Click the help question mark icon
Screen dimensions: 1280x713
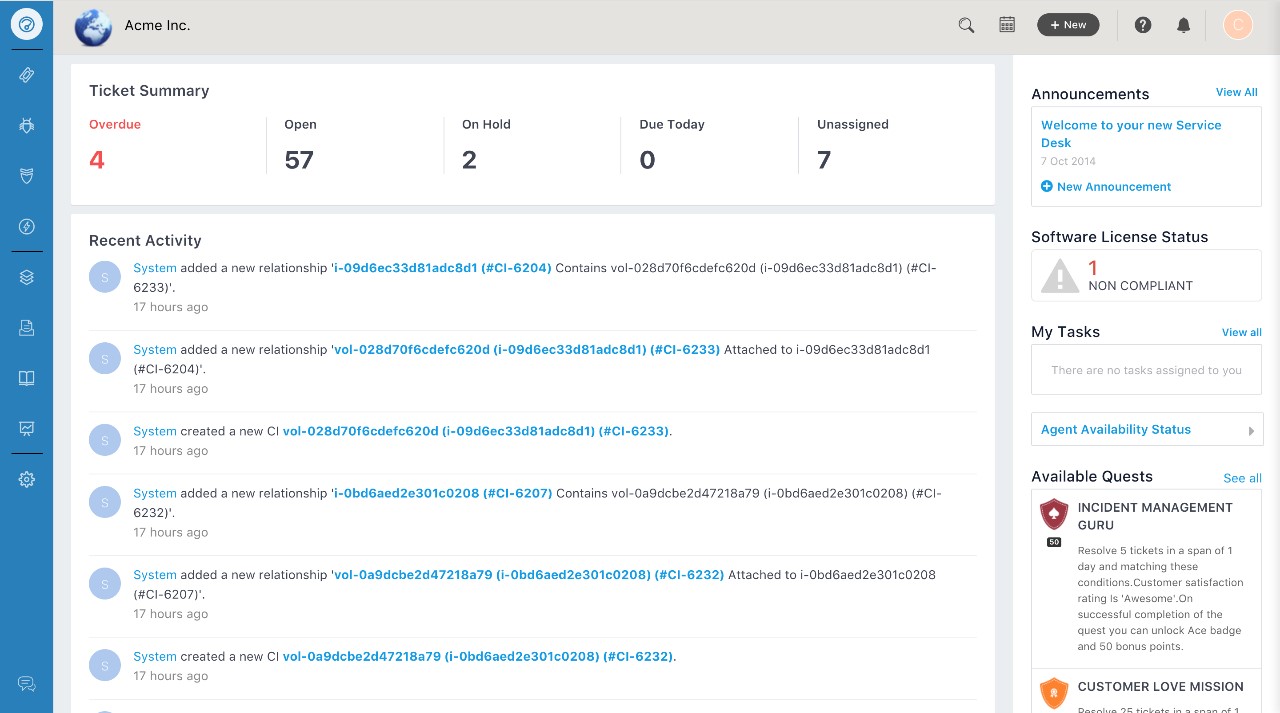pyautogui.click(x=1143, y=25)
